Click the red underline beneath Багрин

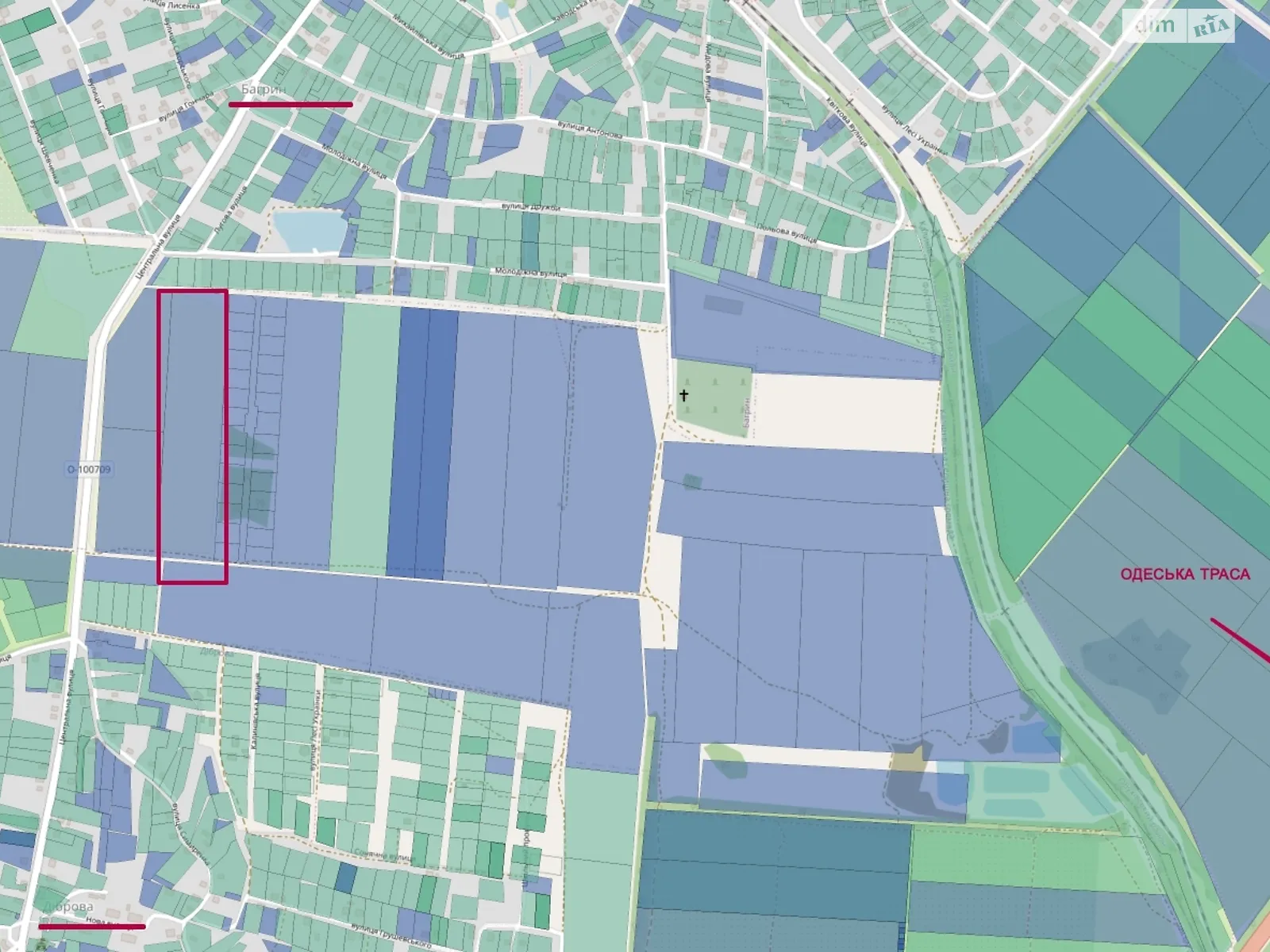point(291,104)
